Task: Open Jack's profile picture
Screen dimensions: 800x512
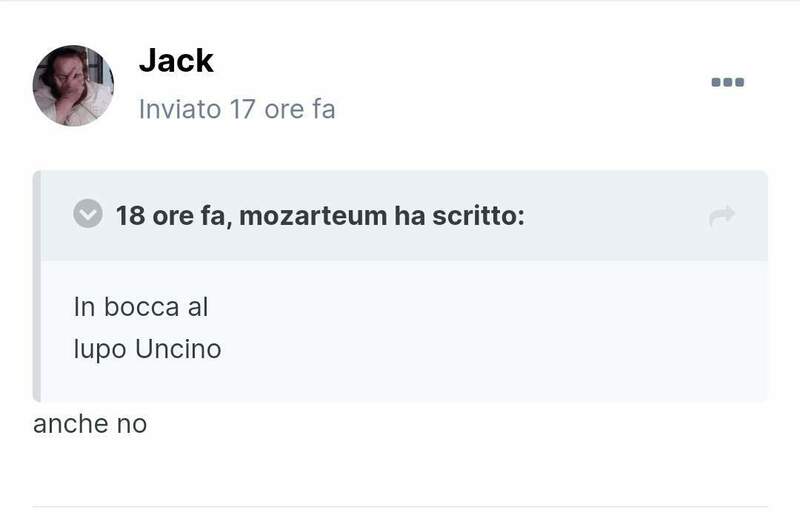Action: click(x=73, y=86)
